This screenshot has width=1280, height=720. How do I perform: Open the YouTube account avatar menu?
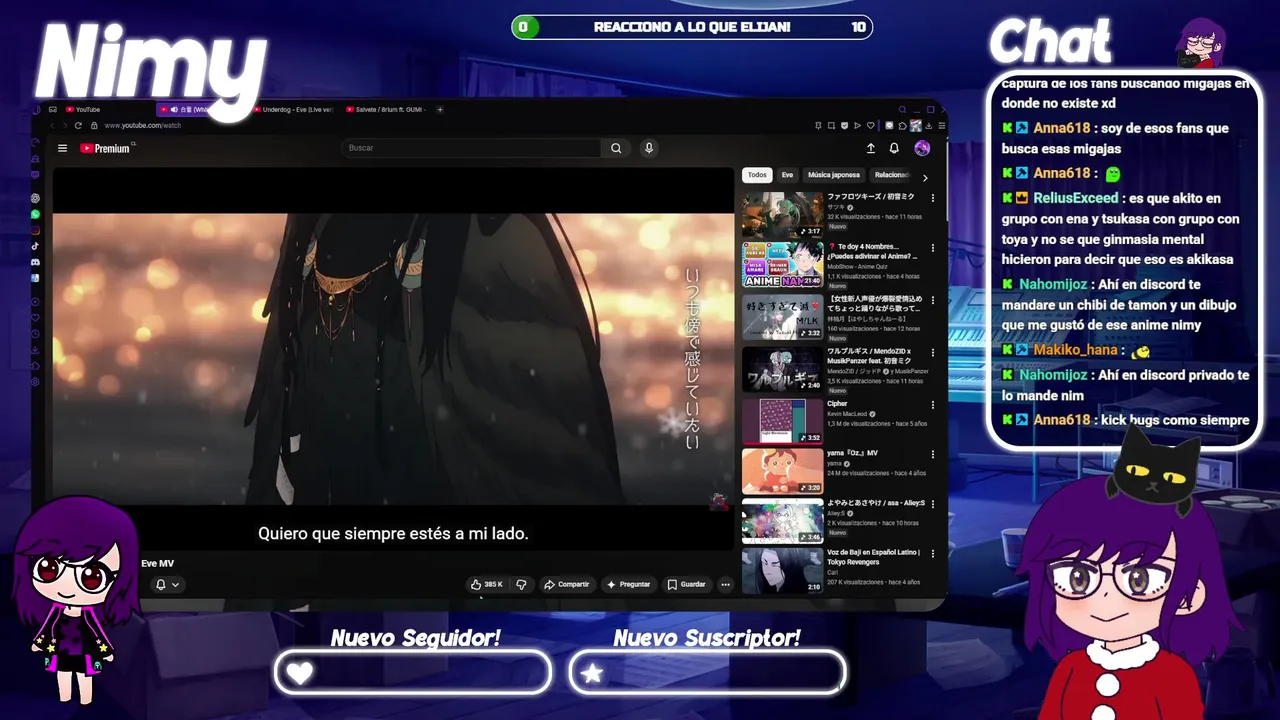tap(922, 148)
